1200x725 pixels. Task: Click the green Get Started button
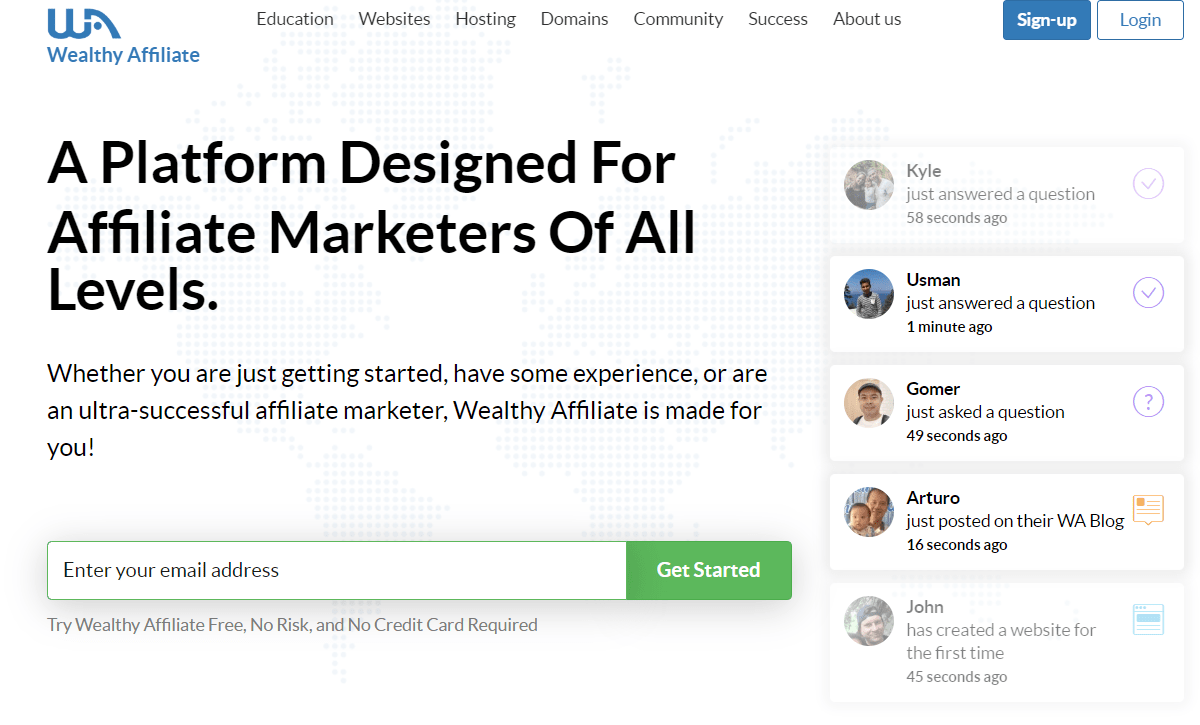point(708,570)
